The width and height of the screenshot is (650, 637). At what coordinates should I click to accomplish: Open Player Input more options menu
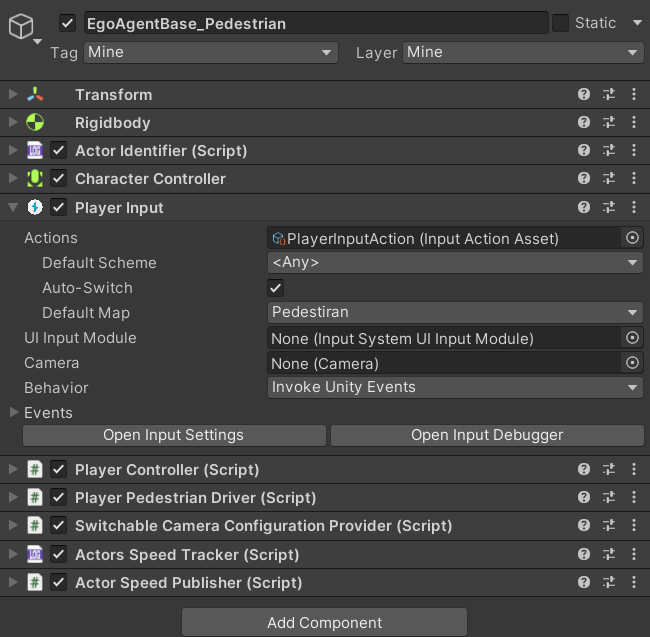(x=634, y=207)
